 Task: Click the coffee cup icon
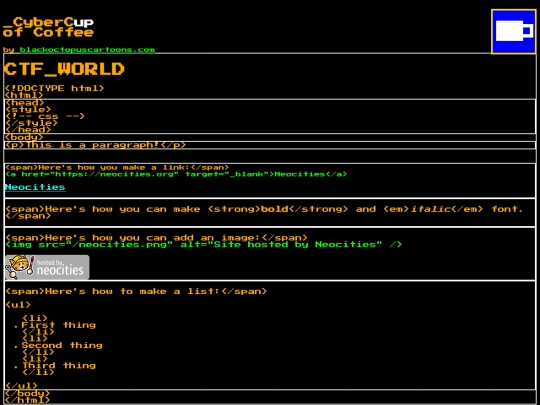513,31
